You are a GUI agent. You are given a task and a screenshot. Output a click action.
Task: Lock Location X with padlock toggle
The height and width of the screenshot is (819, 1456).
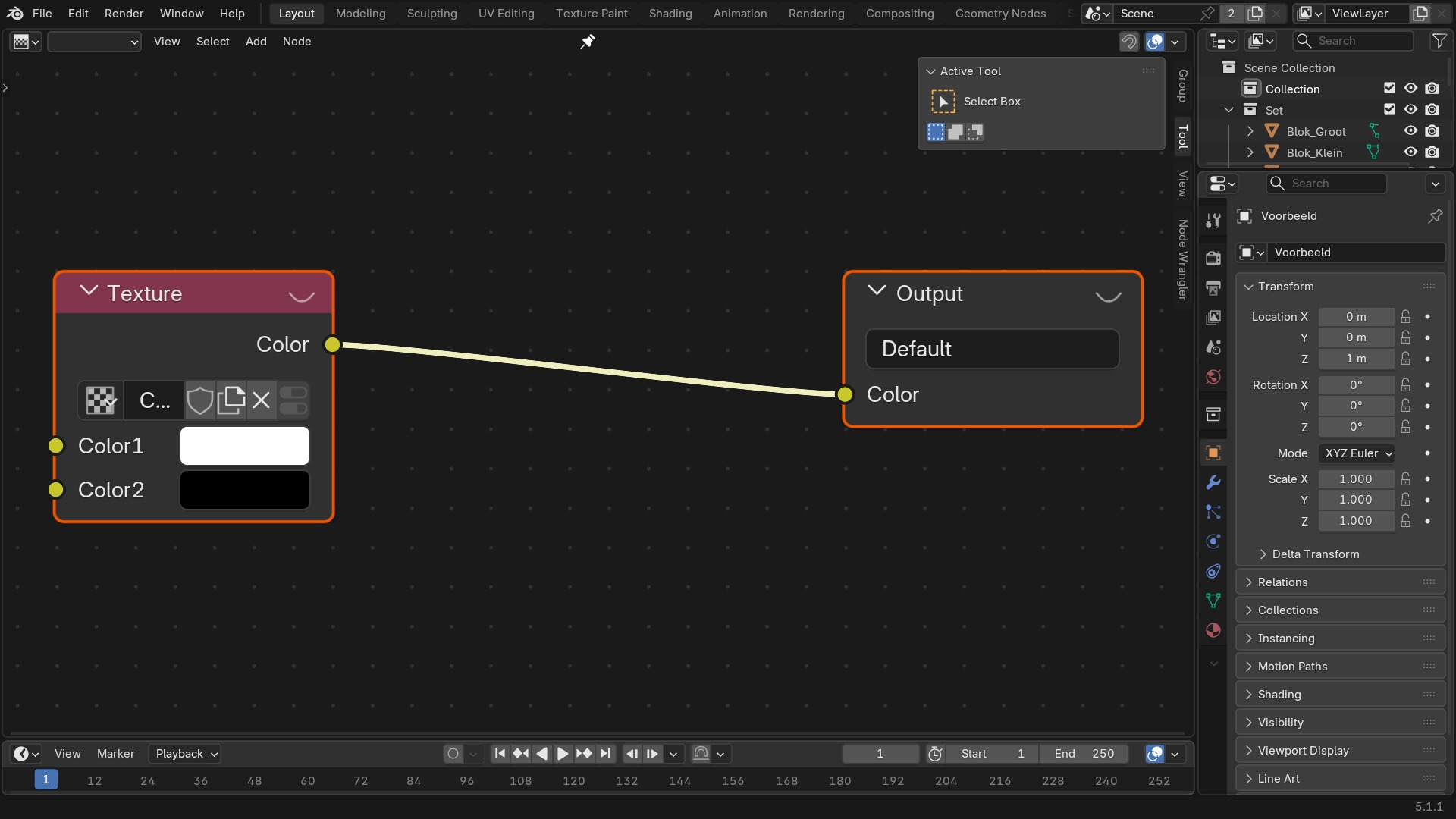coord(1406,317)
